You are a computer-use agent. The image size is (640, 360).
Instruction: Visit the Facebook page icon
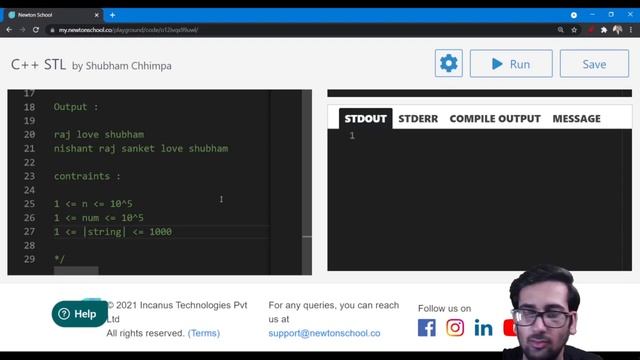pos(427,328)
